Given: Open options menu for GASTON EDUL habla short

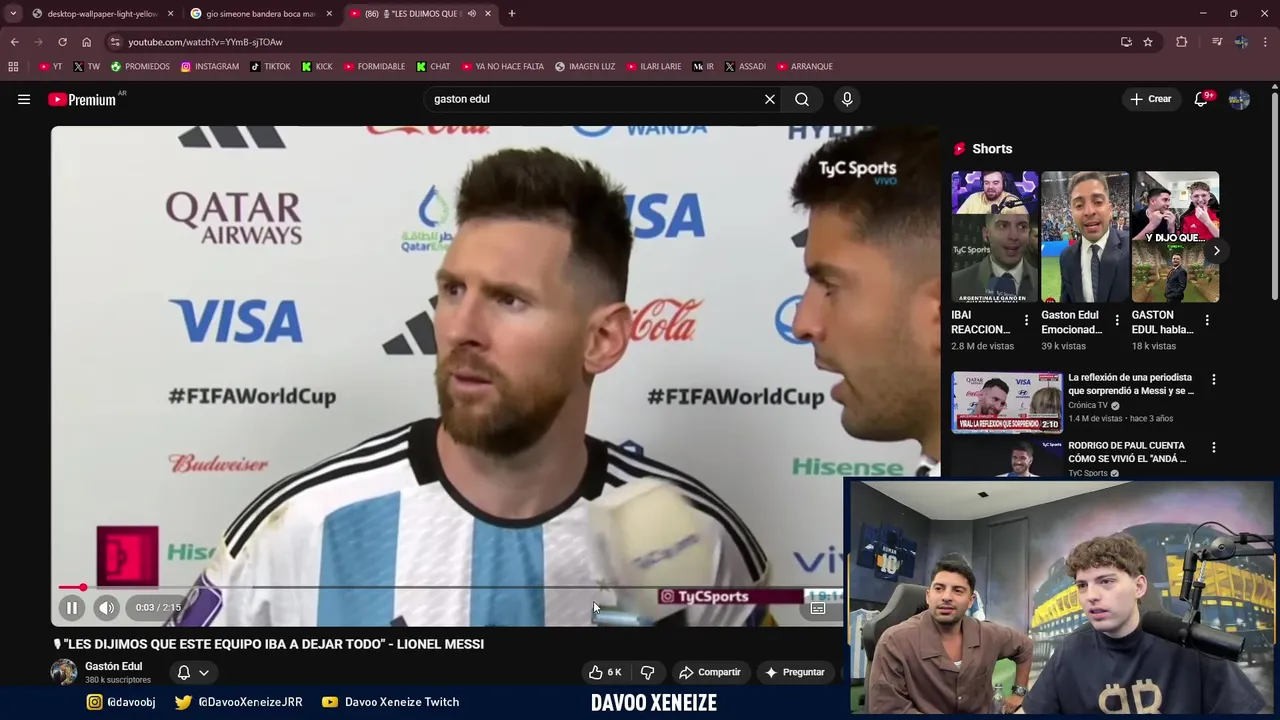Looking at the screenshot, I should (x=1207, y=321).
